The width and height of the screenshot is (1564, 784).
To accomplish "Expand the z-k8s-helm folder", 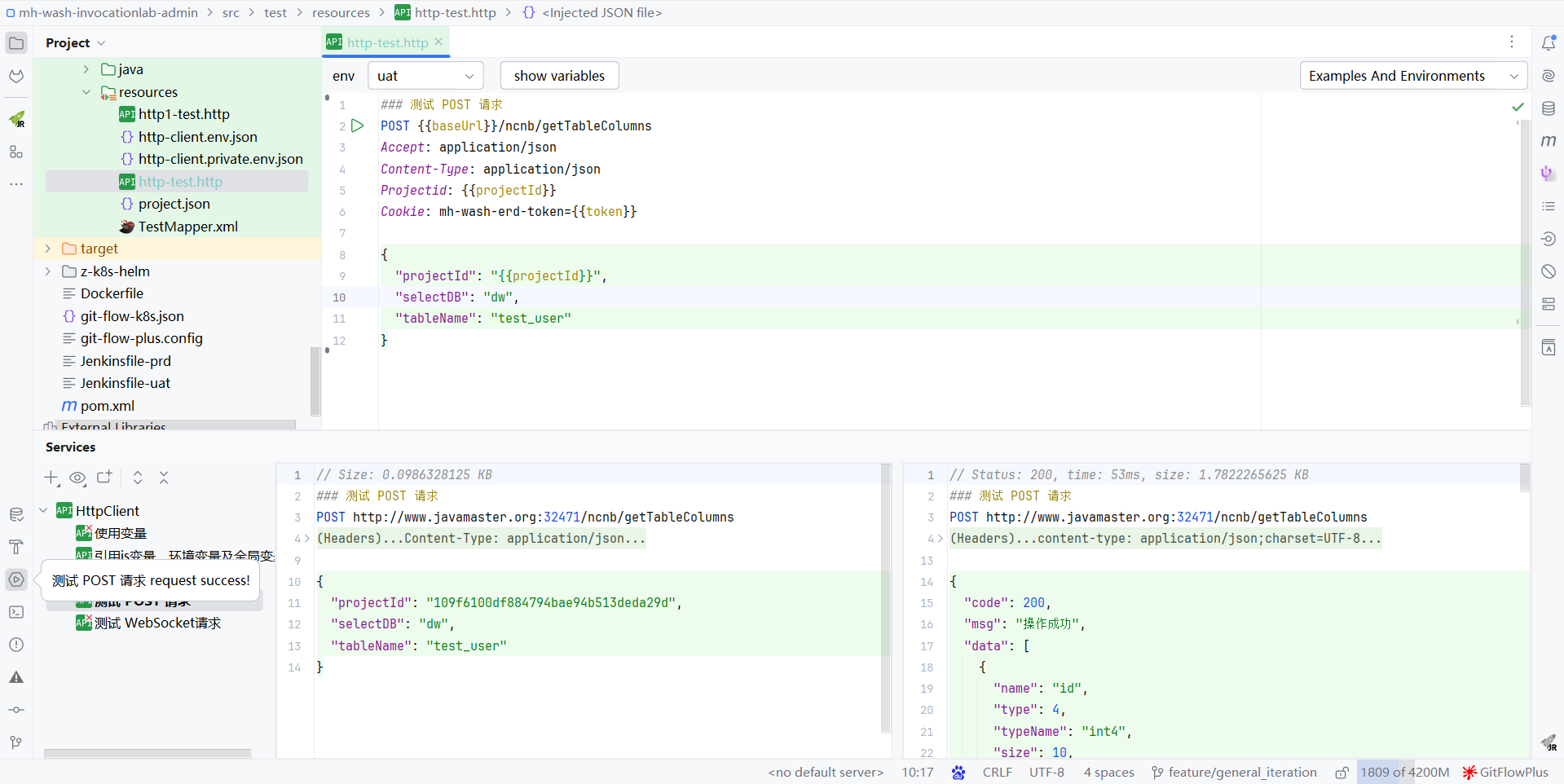I will (x=48, y=271).
